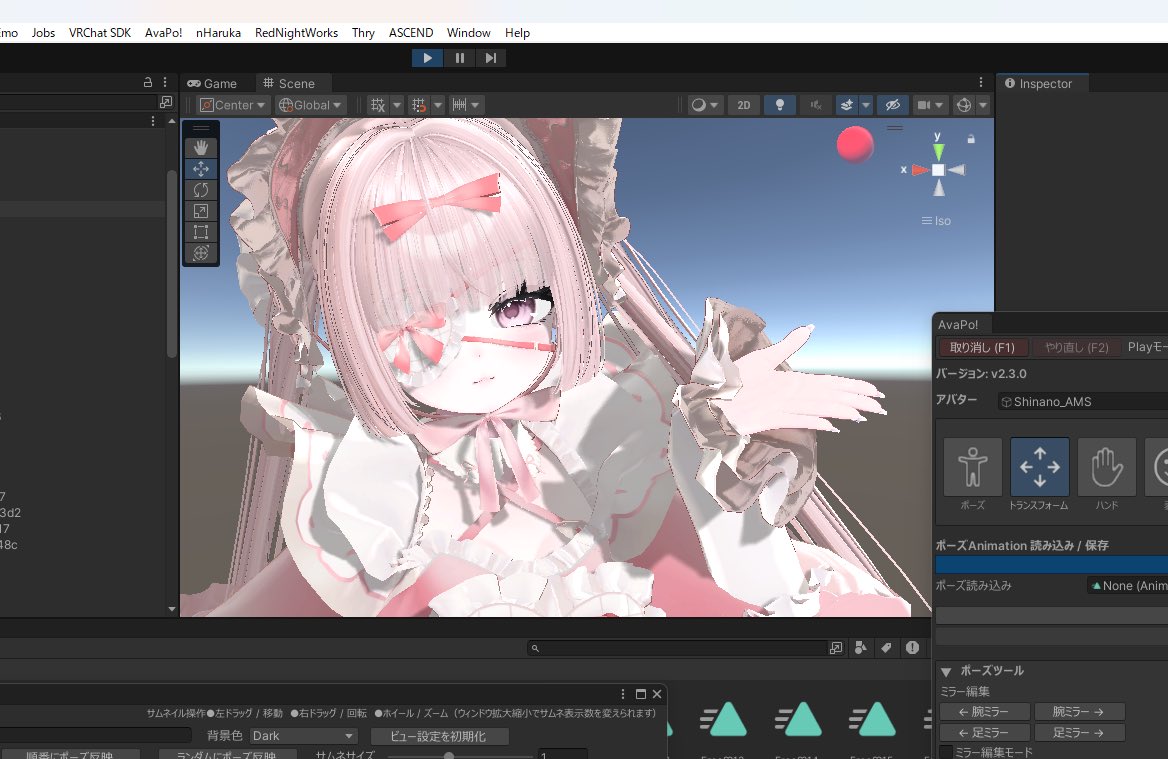Screen dimensions: 1168x759
Task: Click the increment snapping ruler icon
Action: tap(459, 105)
